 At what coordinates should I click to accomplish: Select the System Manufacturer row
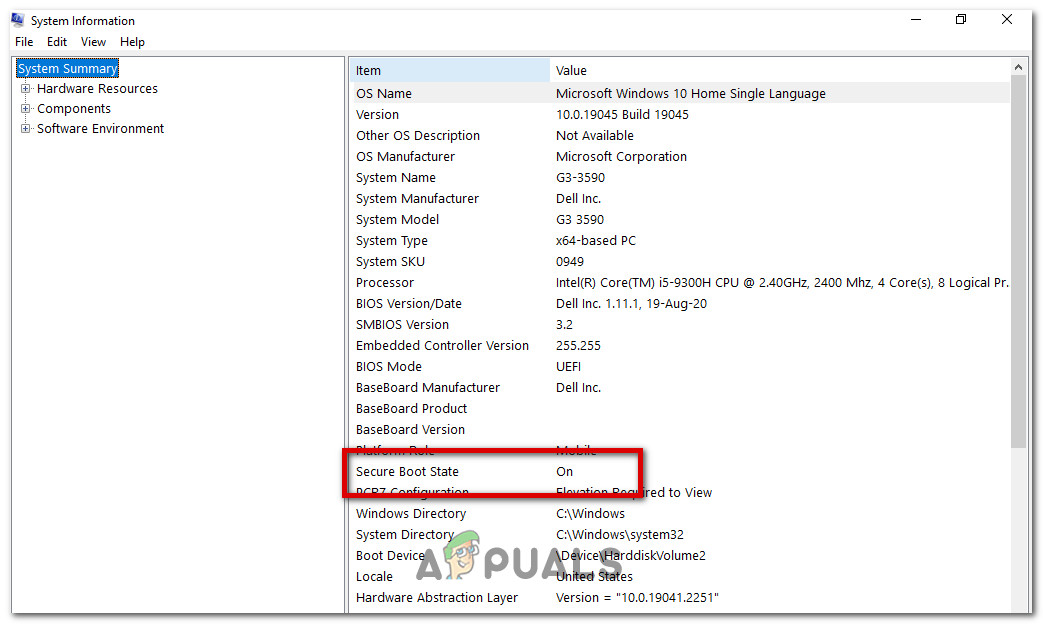click(680, 199)
